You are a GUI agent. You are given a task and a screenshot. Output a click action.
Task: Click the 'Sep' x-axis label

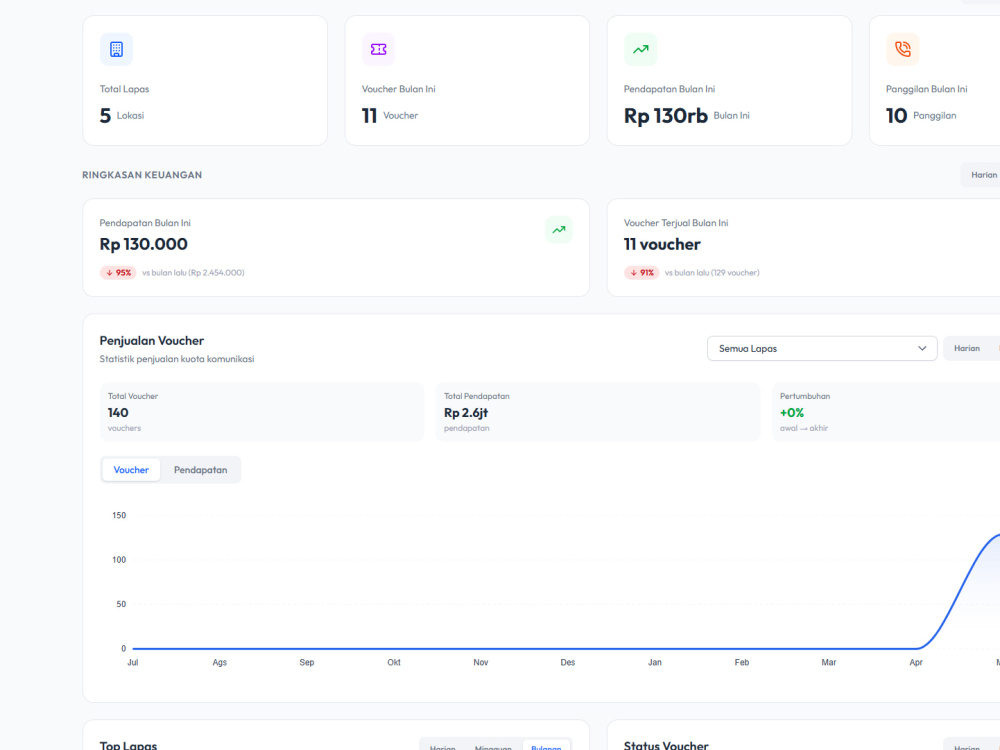[307, 663]
